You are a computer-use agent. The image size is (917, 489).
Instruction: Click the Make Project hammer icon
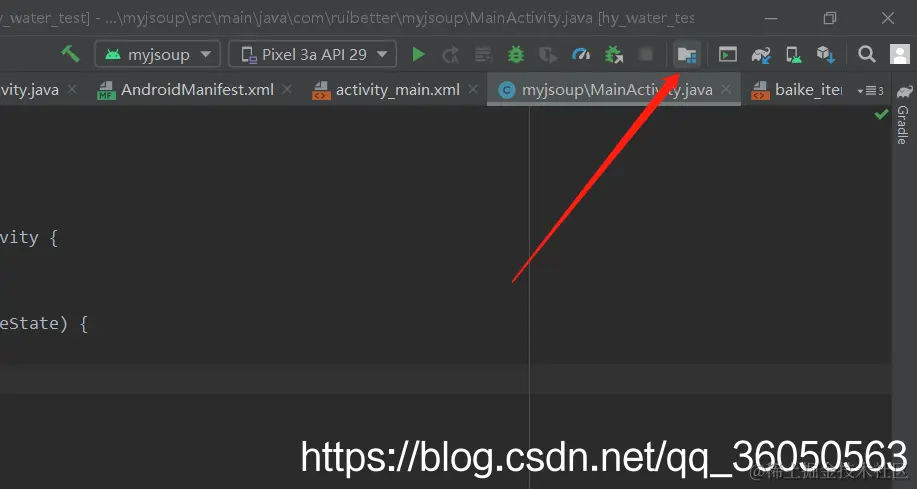coord(70,54)
